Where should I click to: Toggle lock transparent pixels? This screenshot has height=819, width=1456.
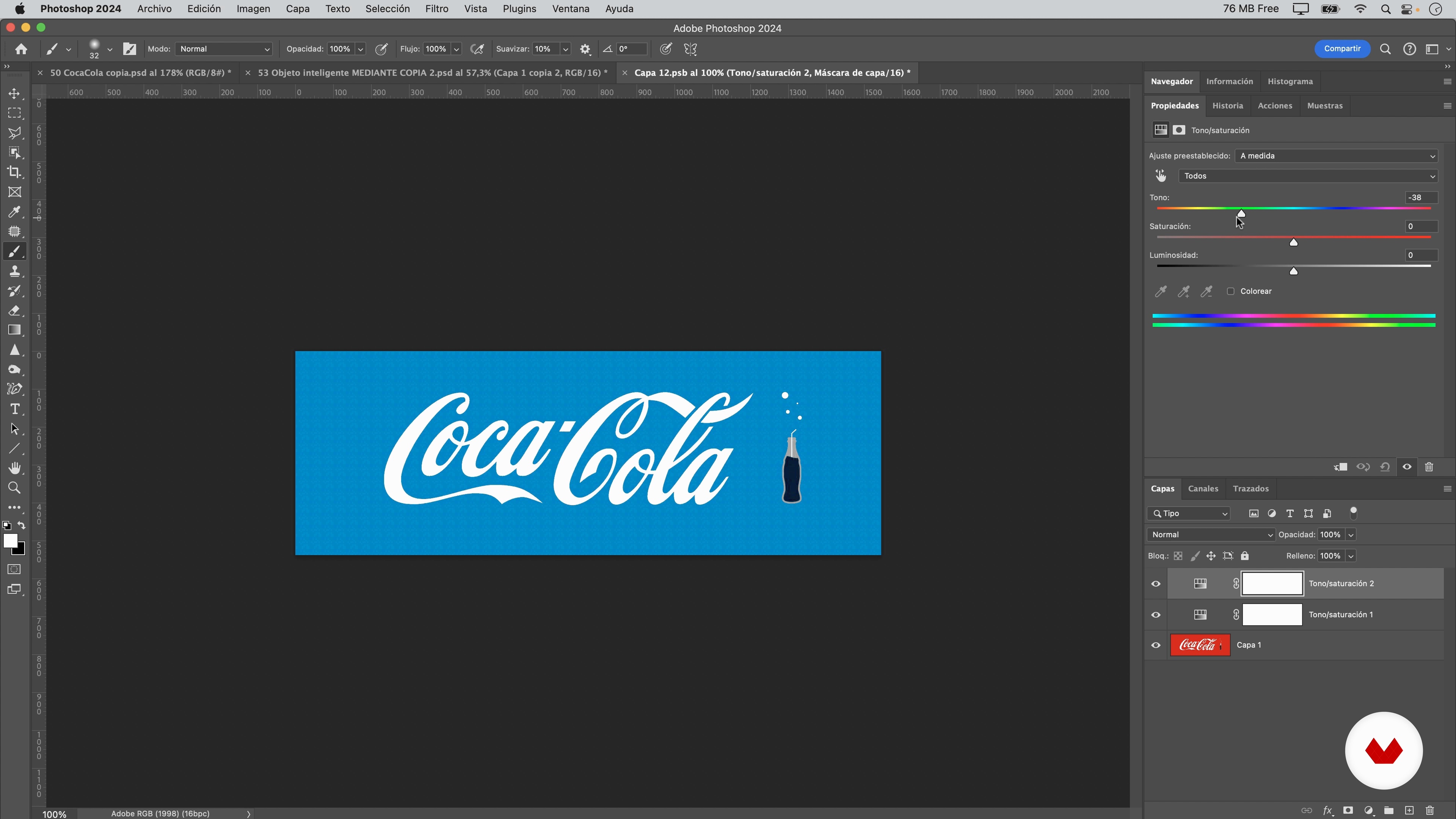pyautogui.click(x=1178, y=556)
